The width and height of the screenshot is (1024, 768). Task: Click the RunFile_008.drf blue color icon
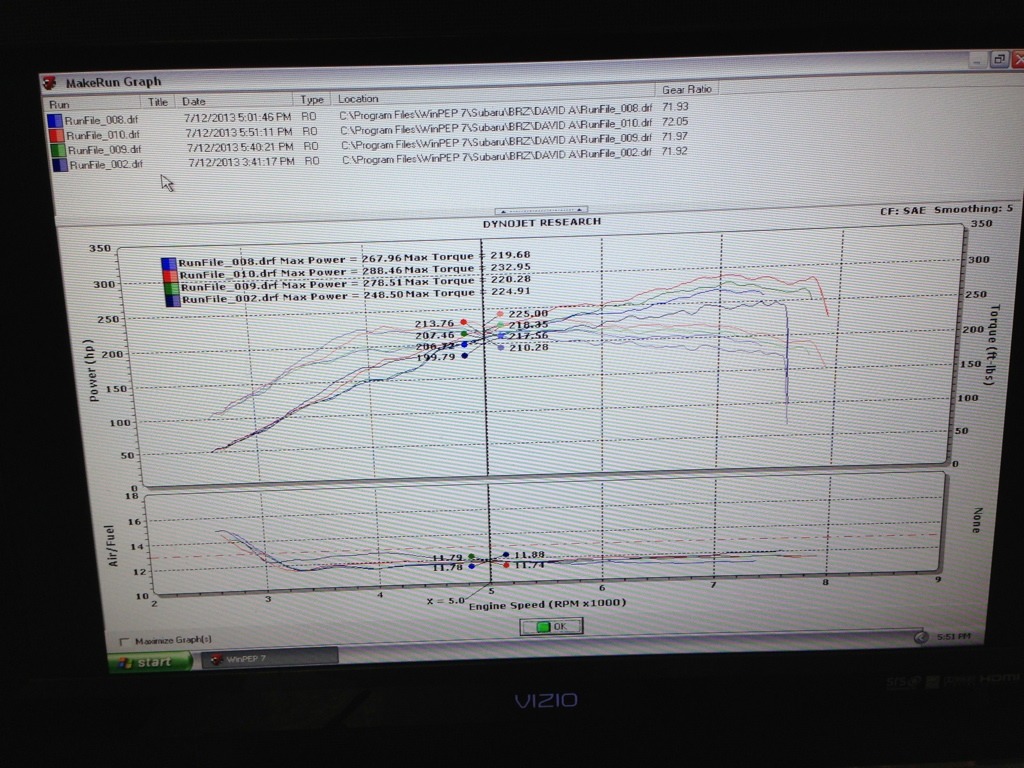tap(56, 120)
